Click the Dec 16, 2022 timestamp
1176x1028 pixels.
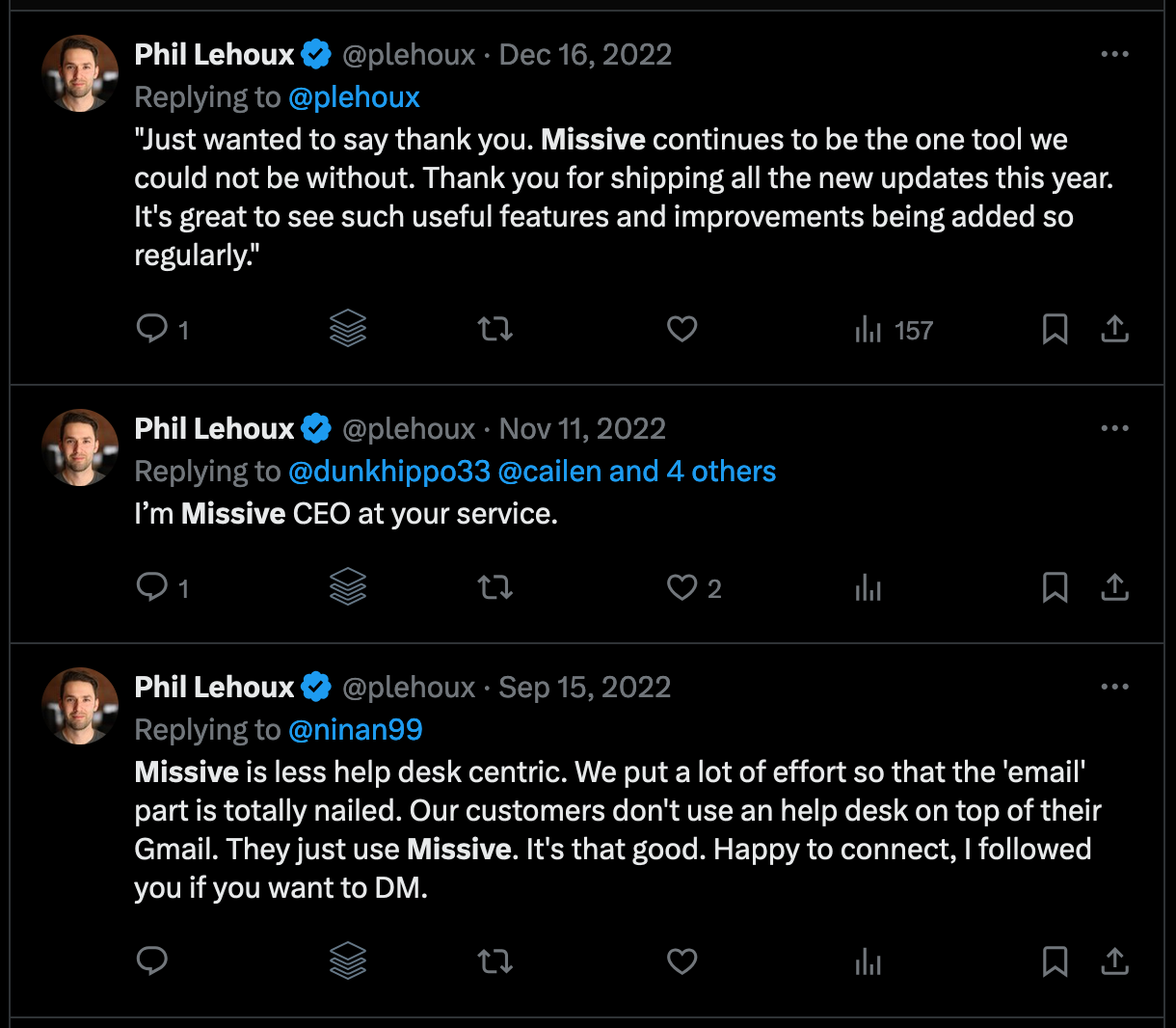pos(585,54)
